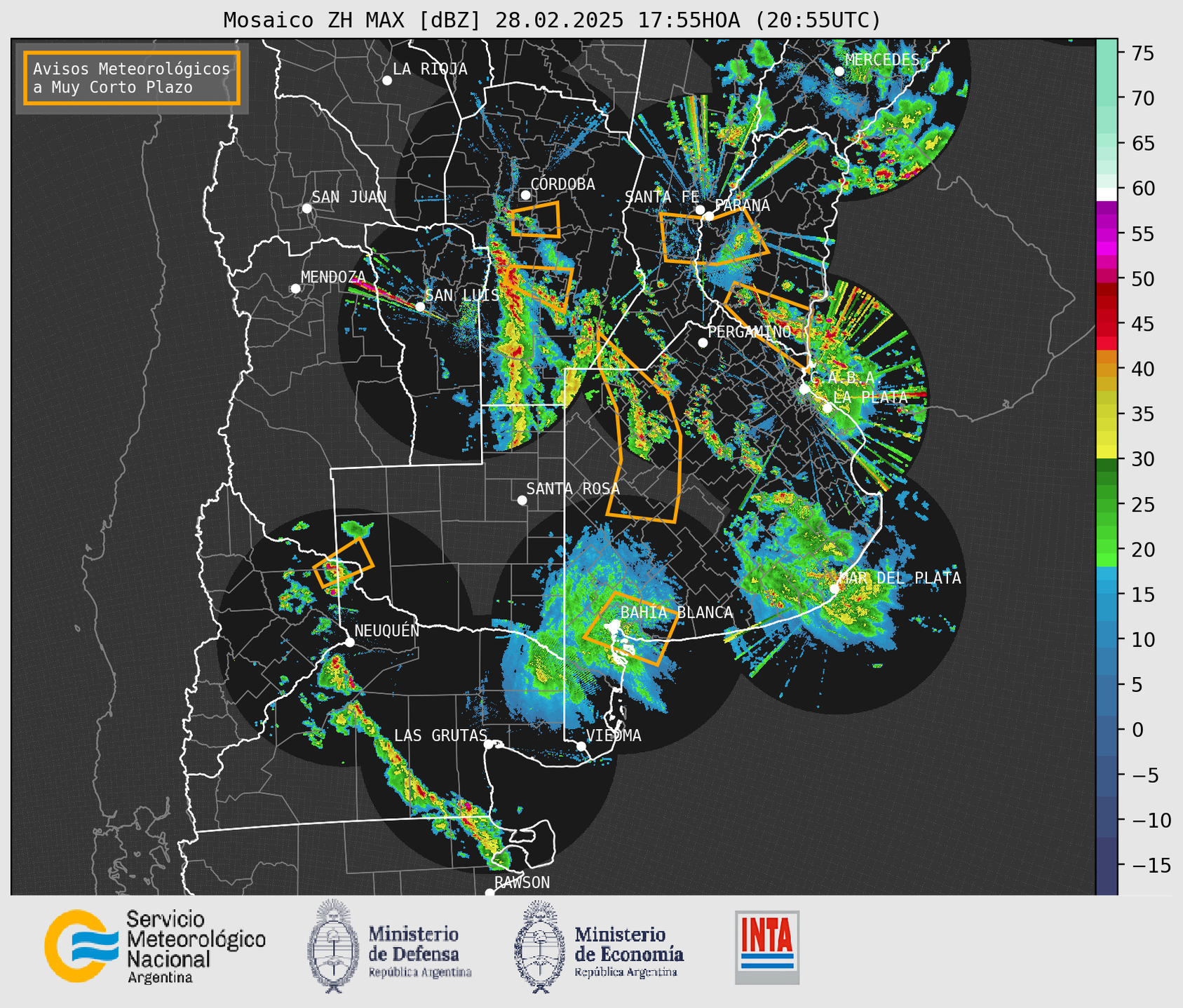Click the VIEDMA city label
Image resolution: width=1183 pixels, height=1008 pixels.
pyautogui.click(x=614, y=735)
